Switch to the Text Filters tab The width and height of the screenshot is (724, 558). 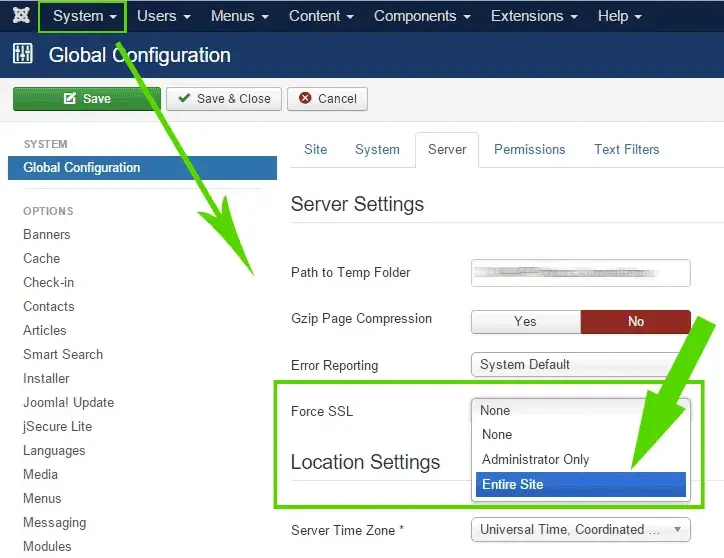[627, 150]
